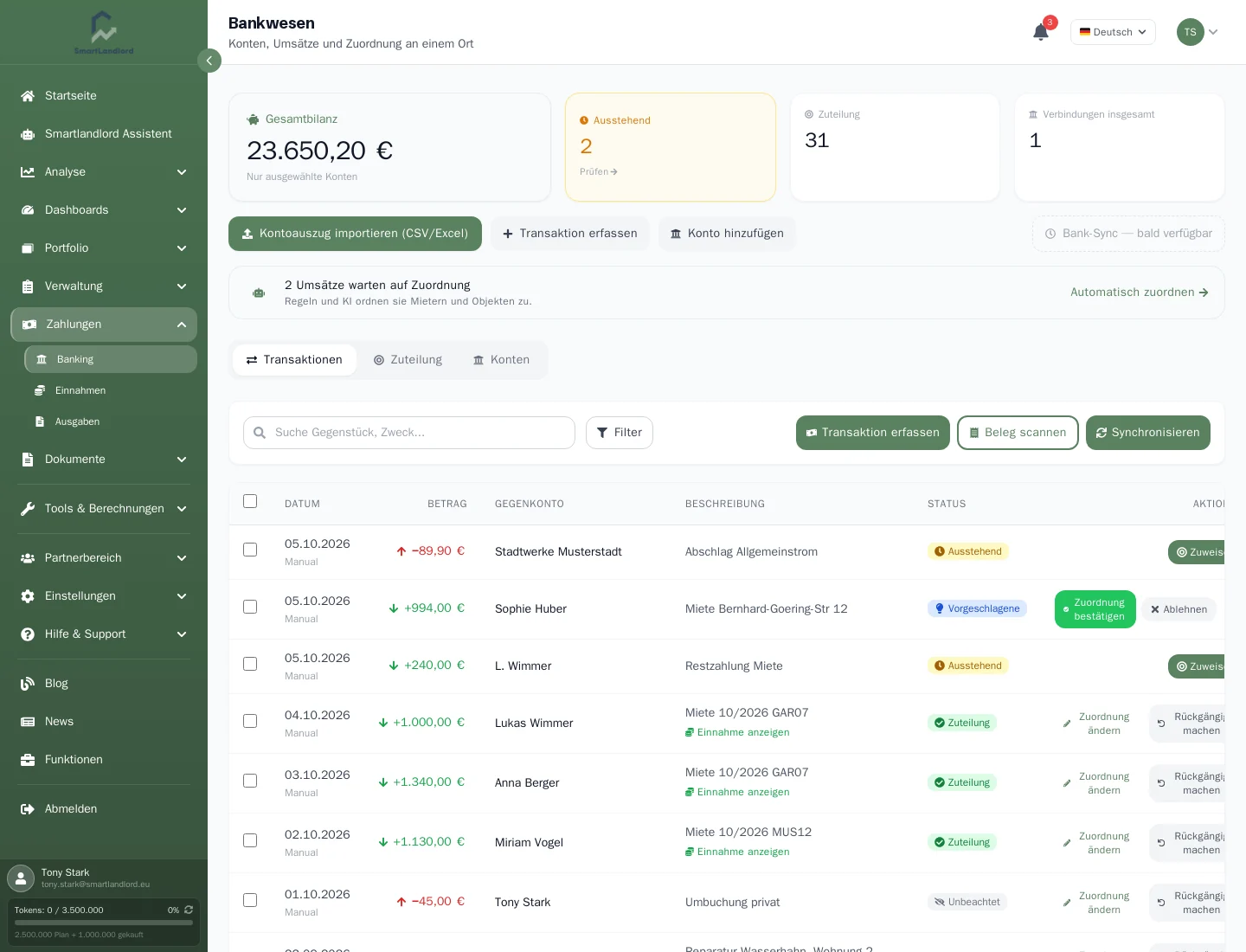Screen dimensions: 1246x952
Task: Click the Suche Gegenstück search field
Action: [x=409, y=433]
